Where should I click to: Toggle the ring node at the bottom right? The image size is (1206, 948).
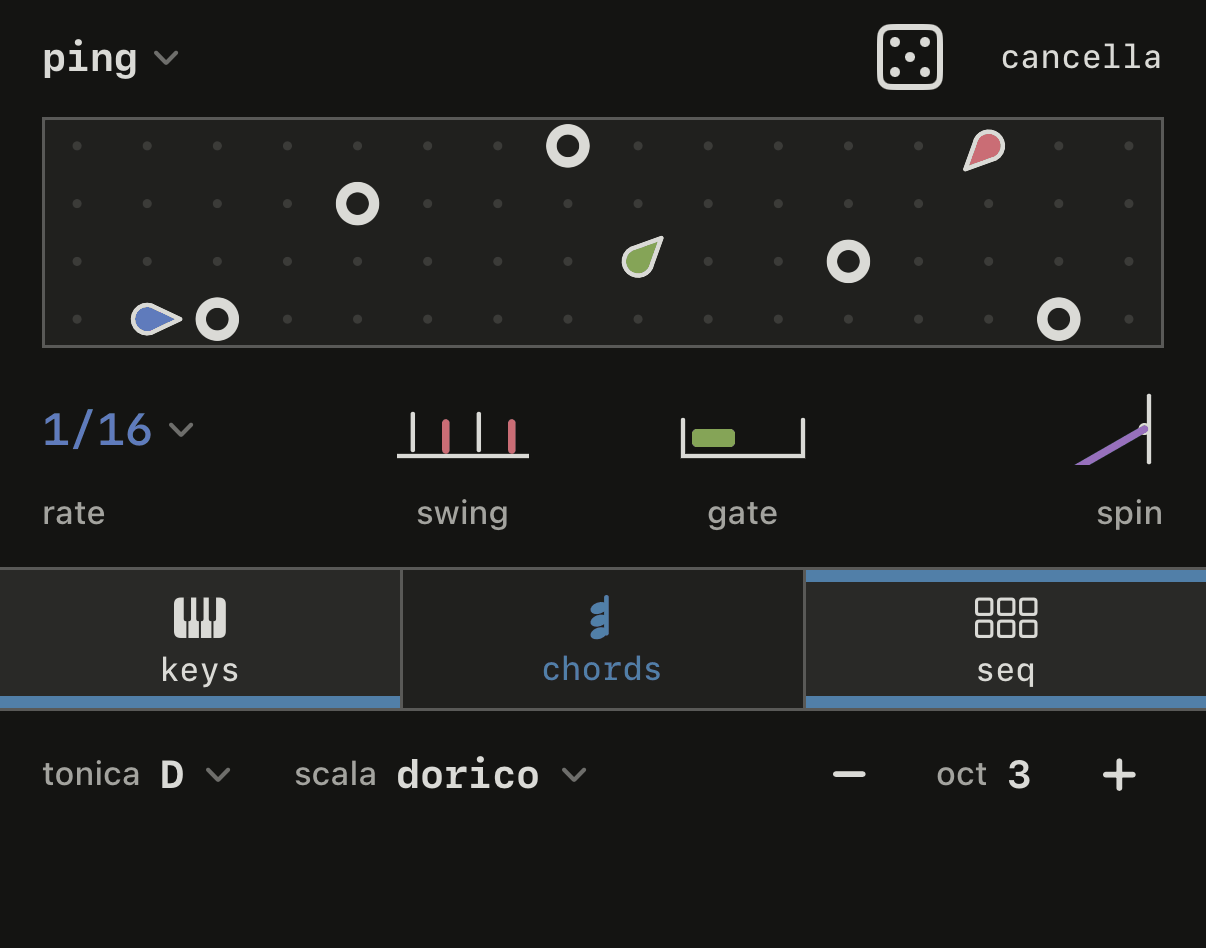(1059, 319)
